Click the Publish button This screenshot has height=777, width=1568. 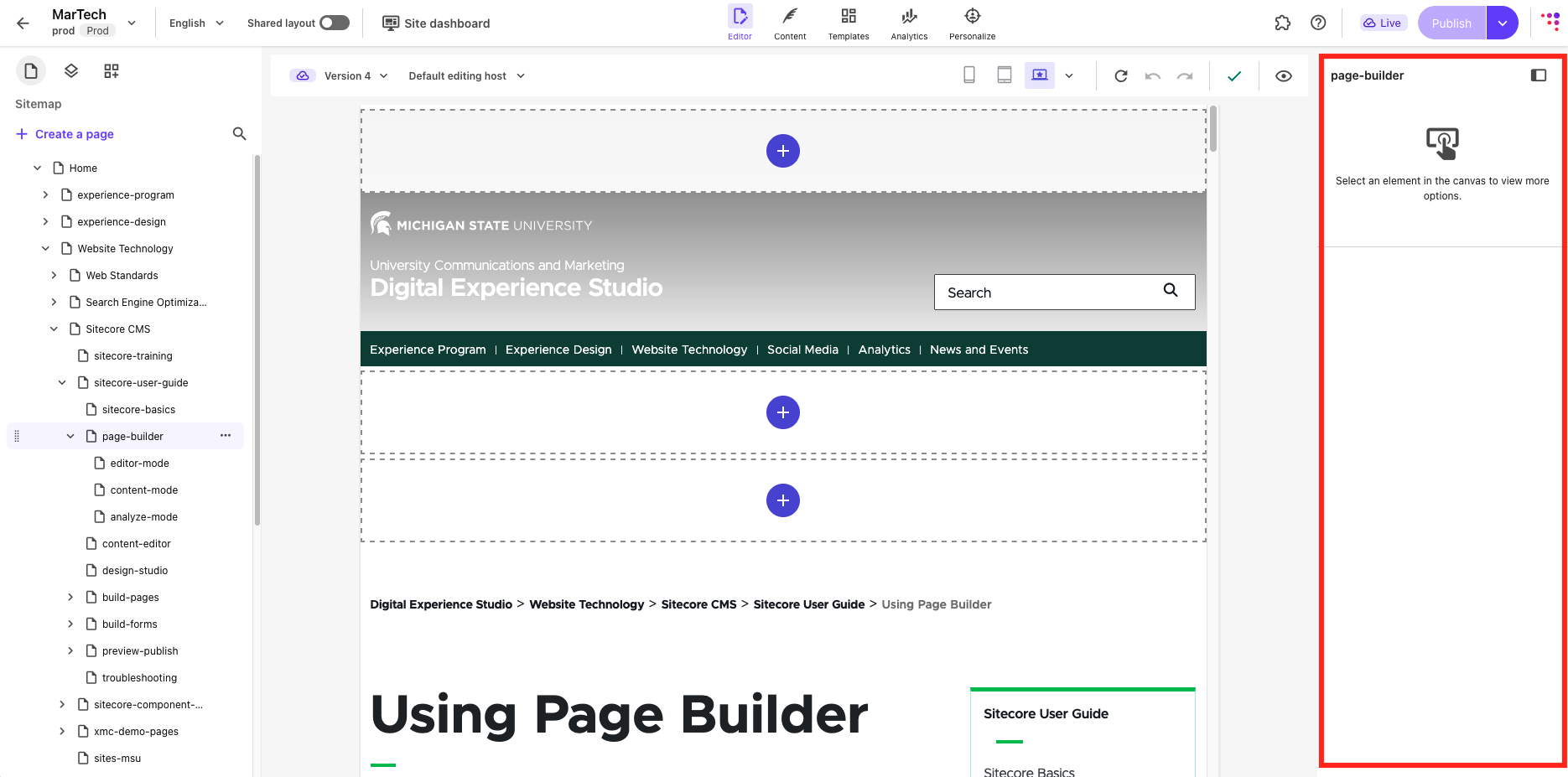point(1451,23)
